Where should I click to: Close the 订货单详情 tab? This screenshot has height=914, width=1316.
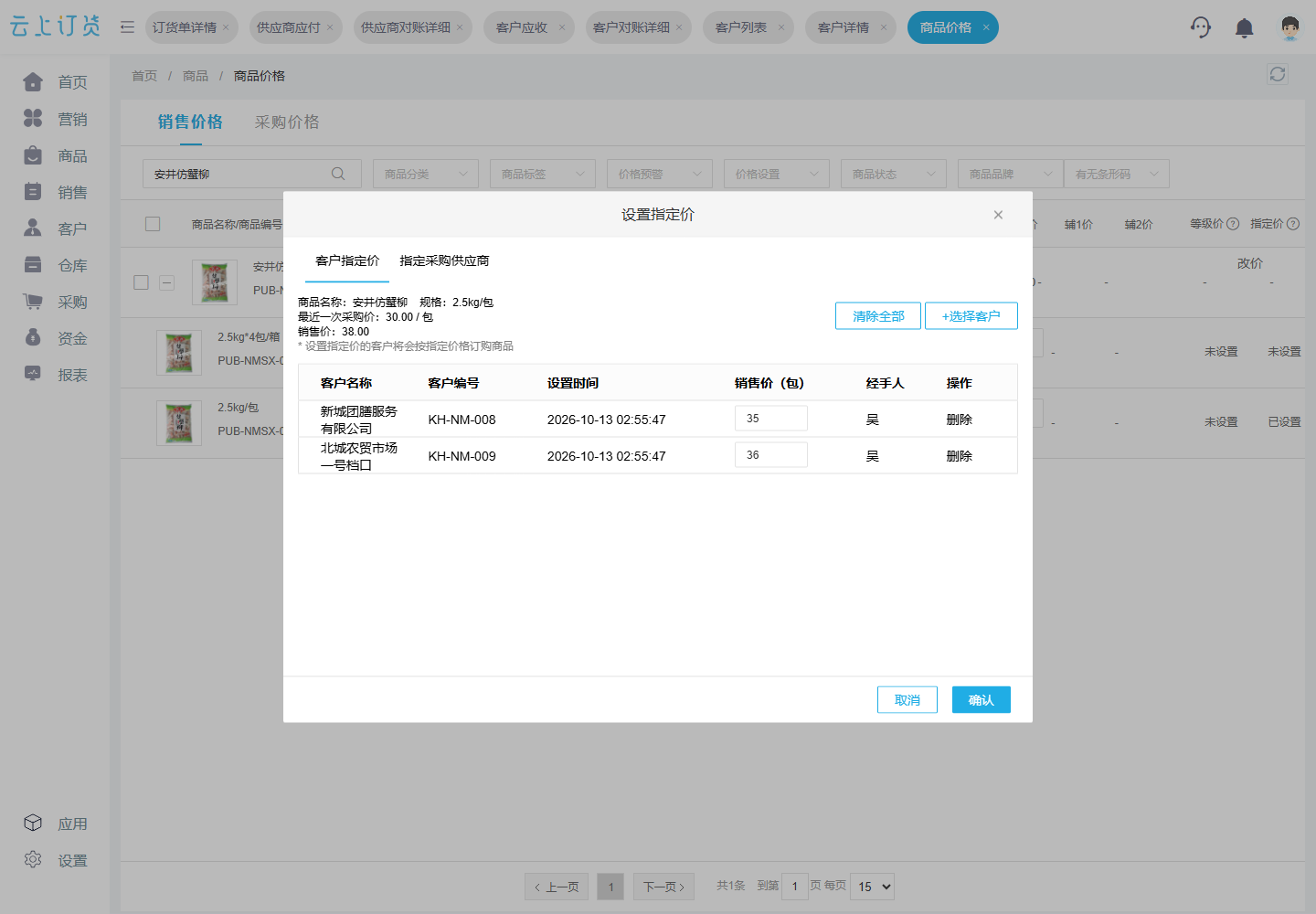click(226, 27)
